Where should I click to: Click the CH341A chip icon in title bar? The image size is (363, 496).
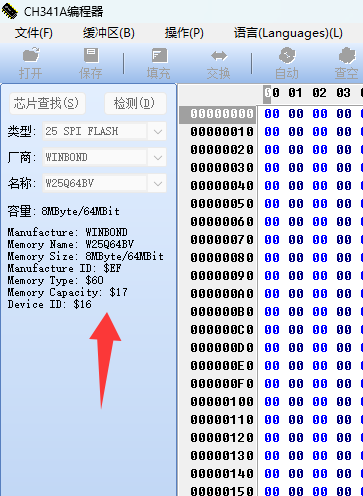point(9,11)
